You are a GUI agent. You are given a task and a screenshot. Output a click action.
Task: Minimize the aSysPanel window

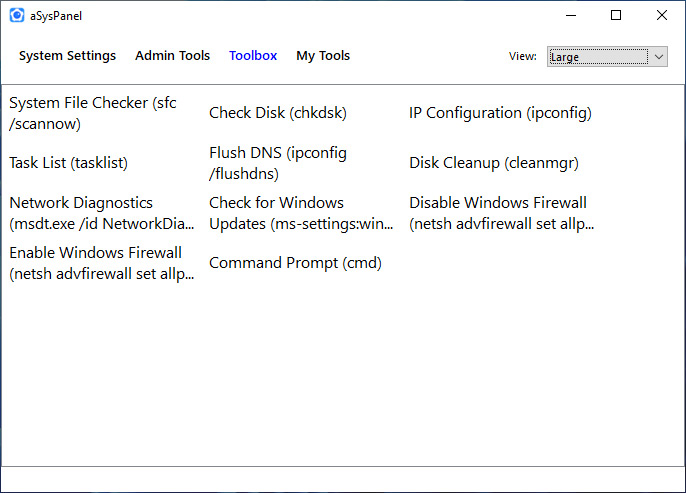point(570,15)
